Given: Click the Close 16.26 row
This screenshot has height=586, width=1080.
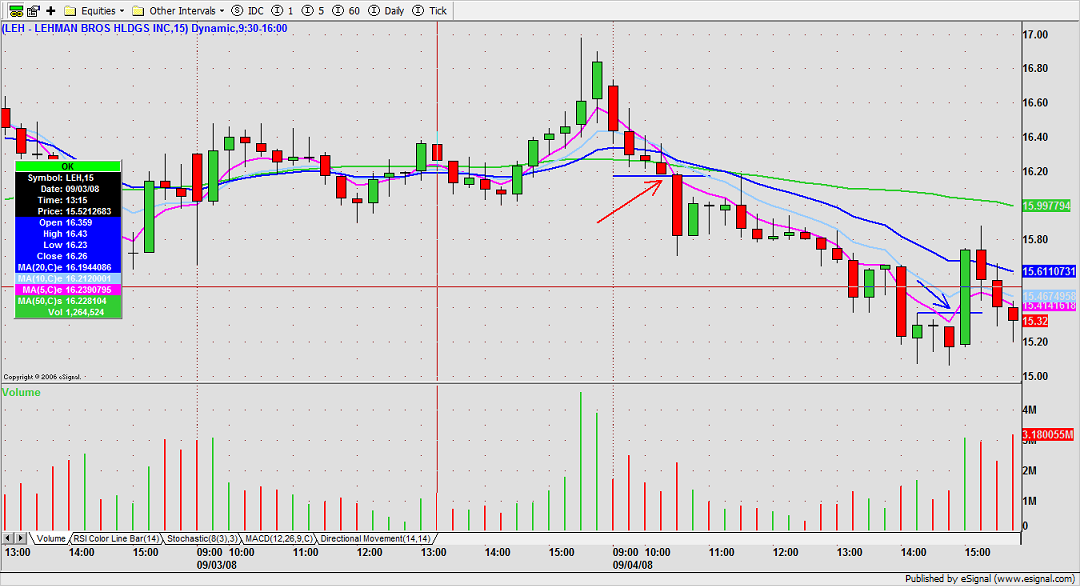Looking at the screenshot, I should 68,256.
